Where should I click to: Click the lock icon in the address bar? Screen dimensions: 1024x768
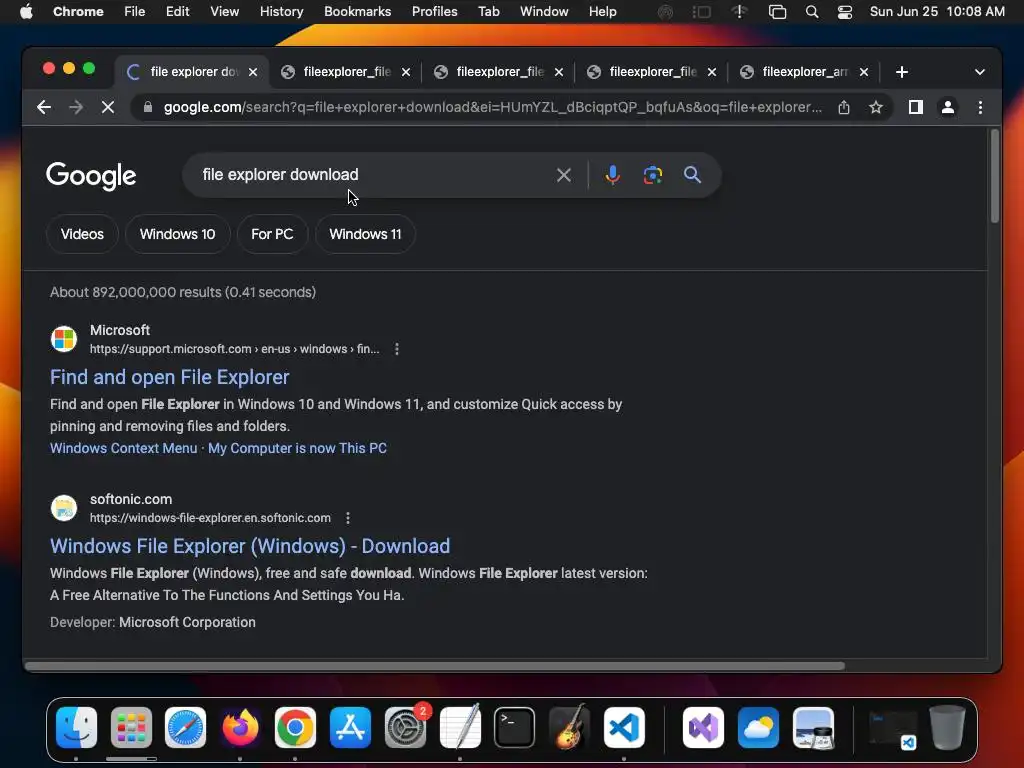point(148,107)
